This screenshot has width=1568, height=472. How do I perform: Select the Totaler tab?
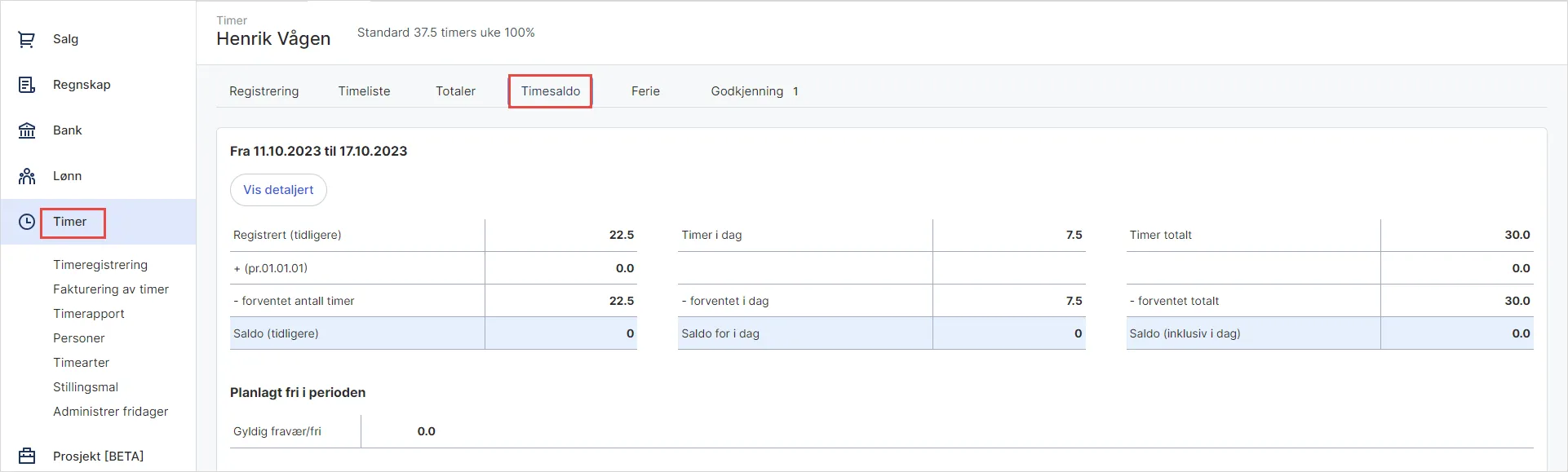pos(455,91)
